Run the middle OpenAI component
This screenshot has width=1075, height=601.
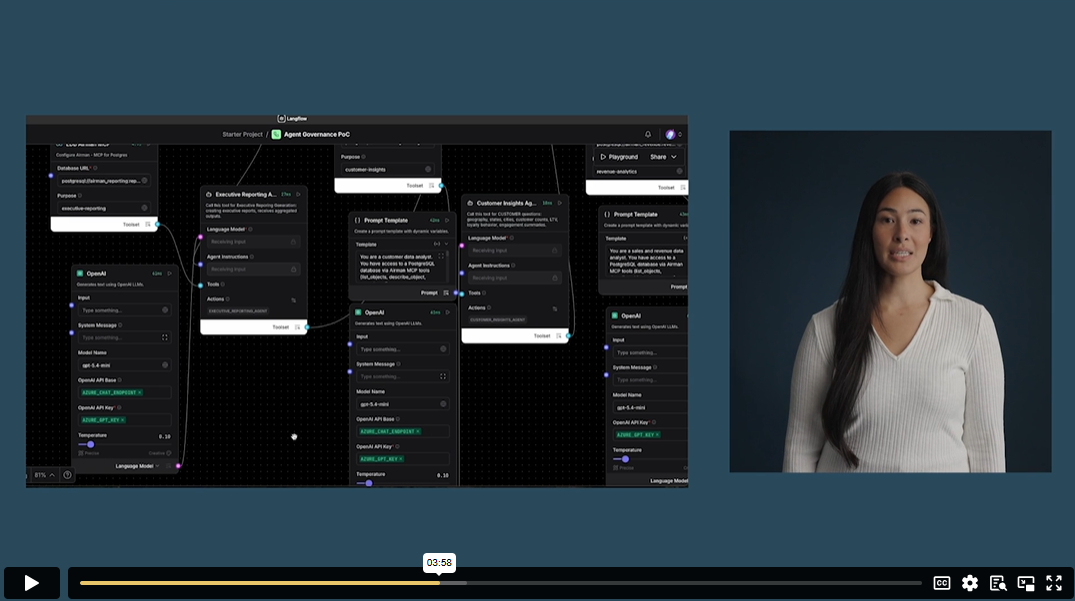pyautogui.click(x=448, y=312)
